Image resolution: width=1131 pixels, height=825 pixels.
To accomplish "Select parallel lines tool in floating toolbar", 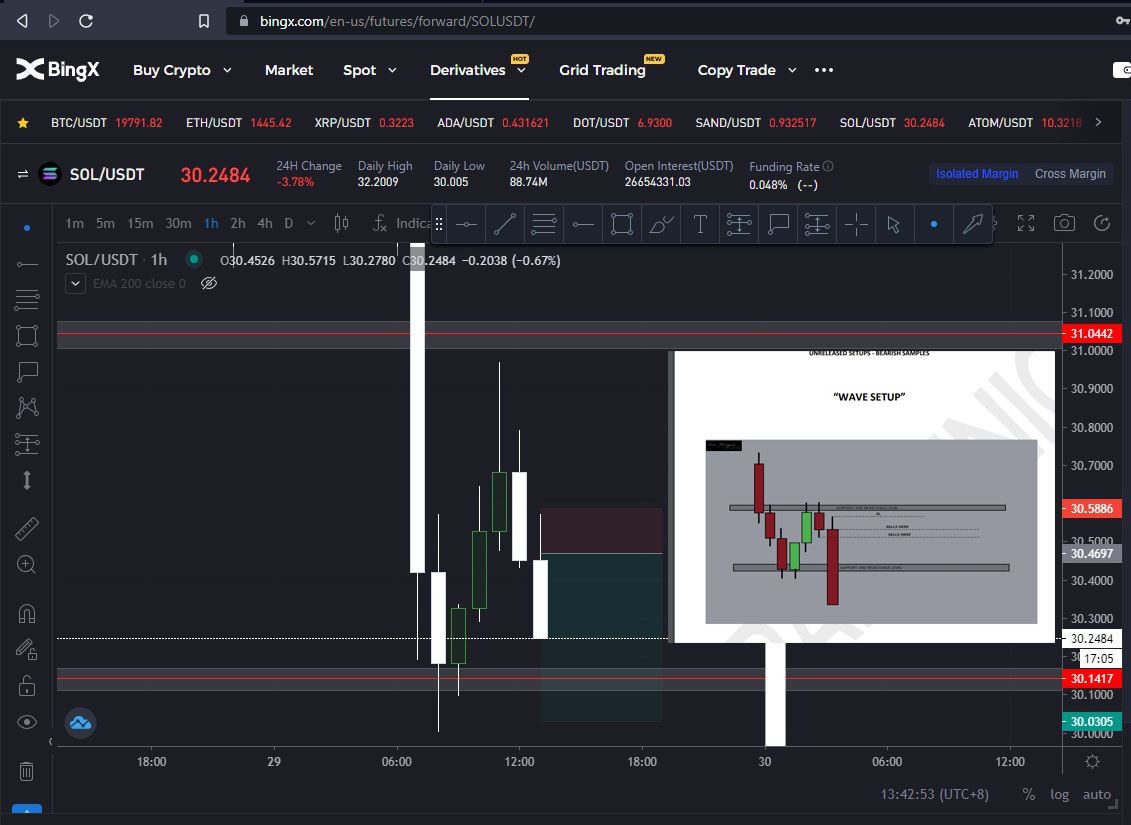I will tap(543, 224).
